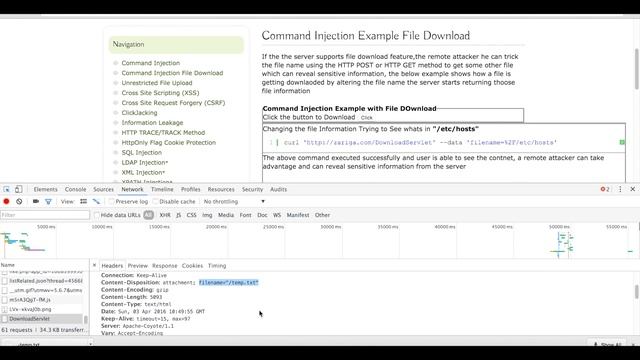640x360 pixels.
Task: Open the Elements tab
Action: (x=46, y=189)
